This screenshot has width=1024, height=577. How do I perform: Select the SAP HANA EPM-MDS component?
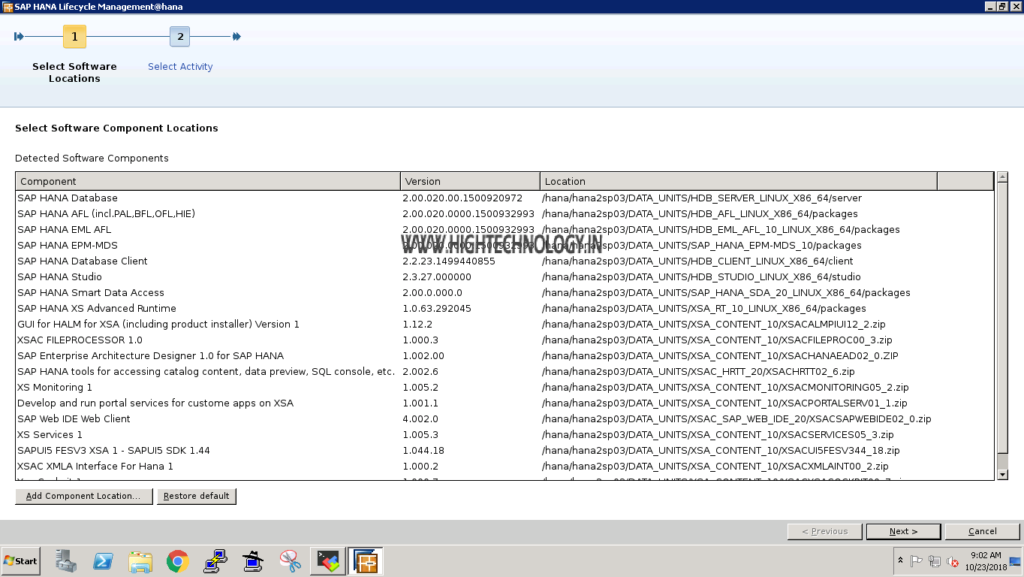pyautogui.click(x=505, y=245)
